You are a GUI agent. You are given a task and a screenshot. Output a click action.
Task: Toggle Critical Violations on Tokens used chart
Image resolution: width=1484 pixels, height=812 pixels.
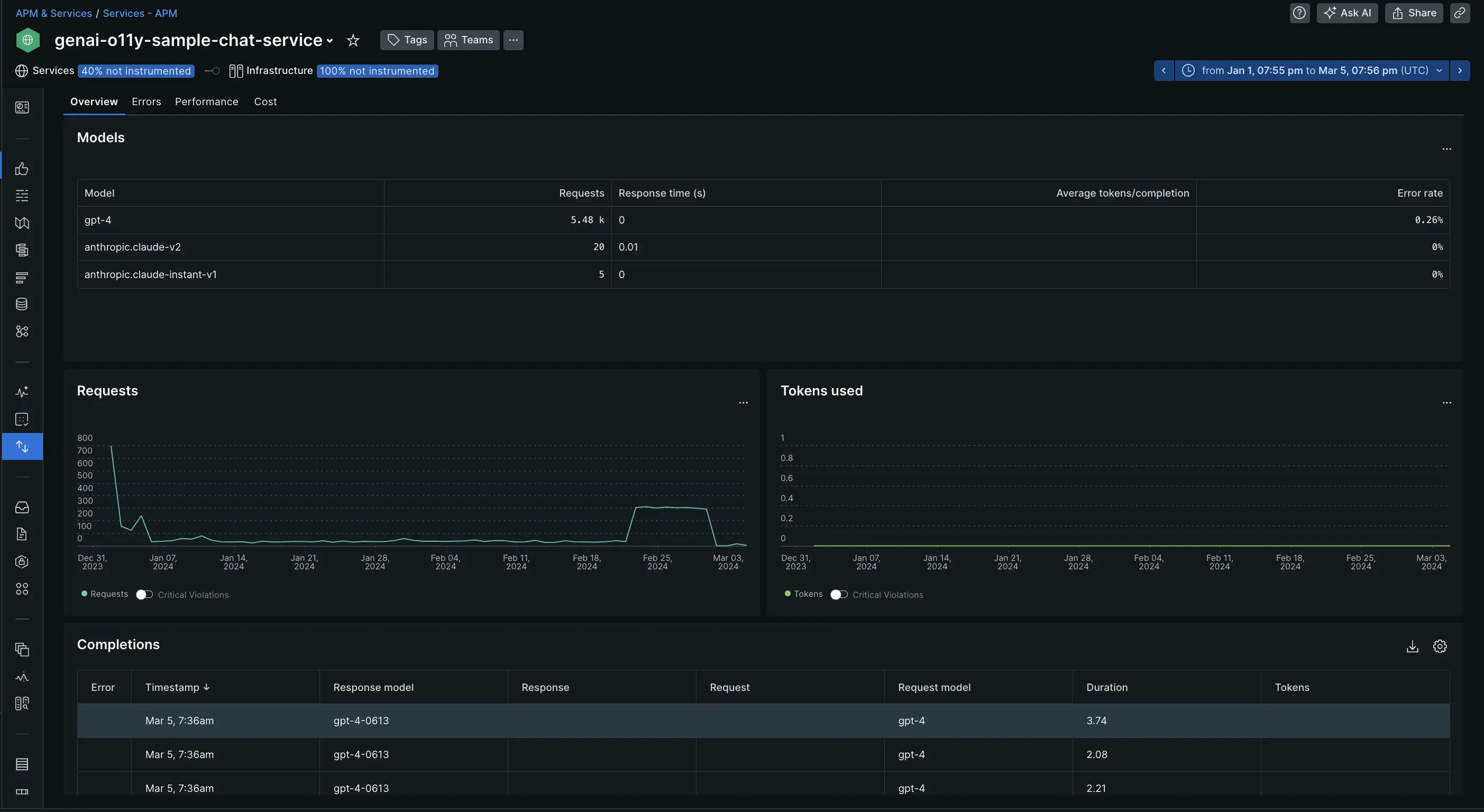(x=839, y=595)
